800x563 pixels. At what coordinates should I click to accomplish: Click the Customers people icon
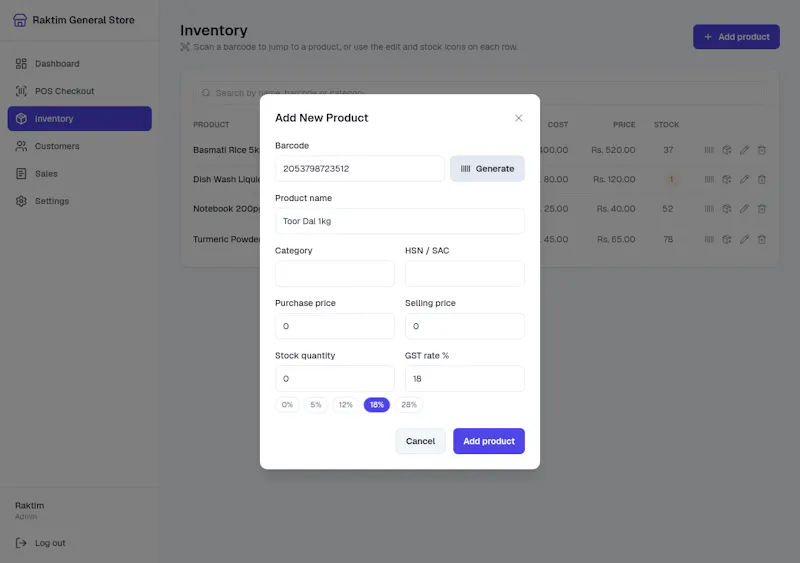pyautogui.click(x=21, y=146)
